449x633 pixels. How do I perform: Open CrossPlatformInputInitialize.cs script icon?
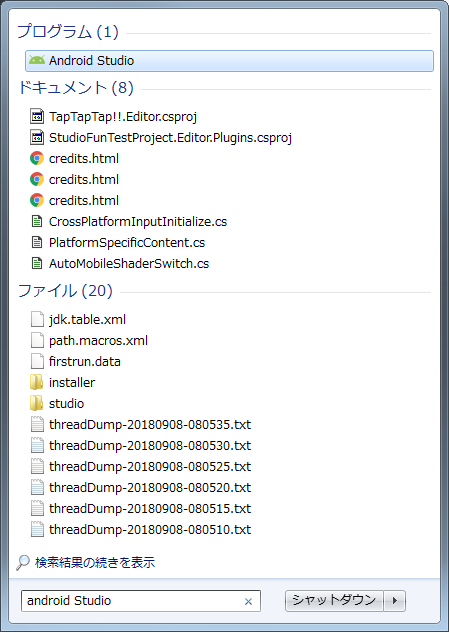click(37, 221)
